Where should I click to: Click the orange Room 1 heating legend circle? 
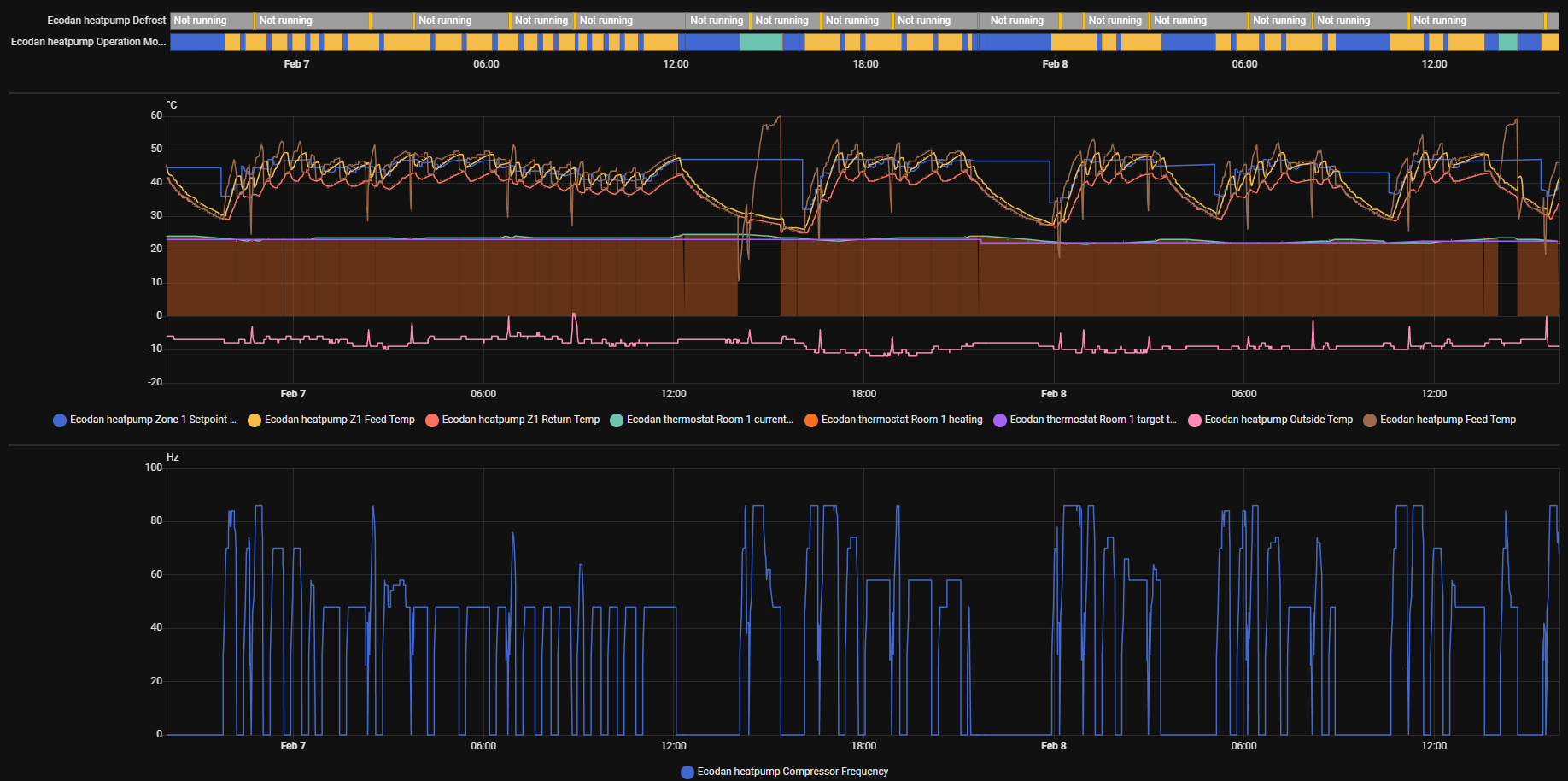pos(811,420)
